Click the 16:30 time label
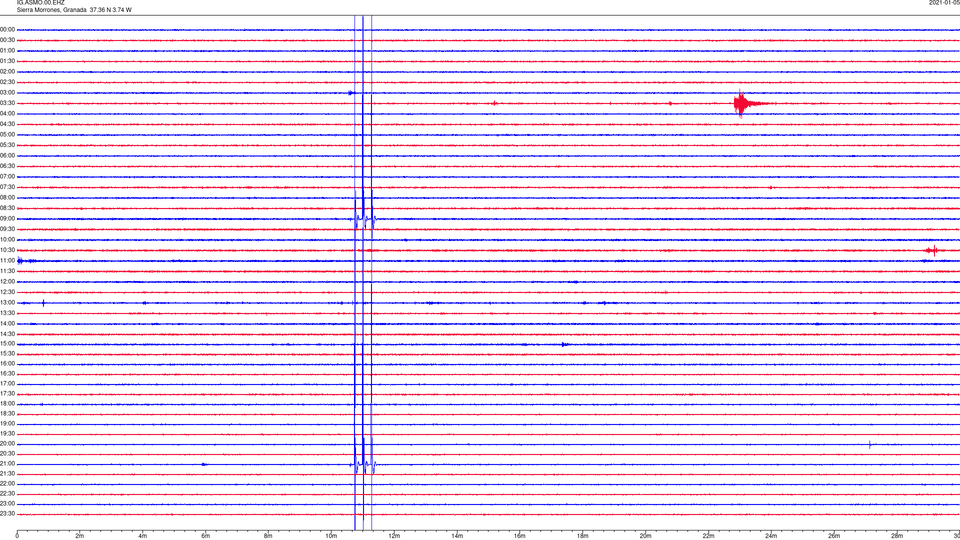This screenshot has height=540, width=960. pyautogui.click(x=7, y=373)
